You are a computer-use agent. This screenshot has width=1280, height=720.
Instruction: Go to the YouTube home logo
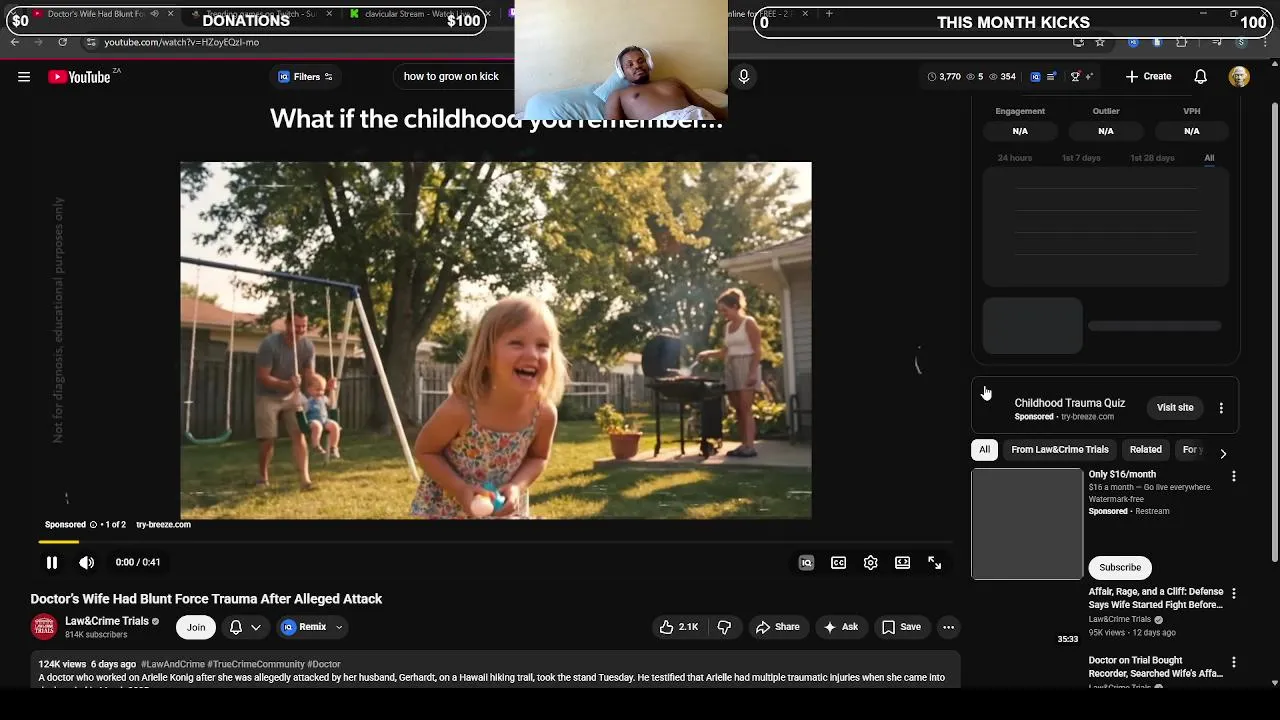[x=79, y=77]
